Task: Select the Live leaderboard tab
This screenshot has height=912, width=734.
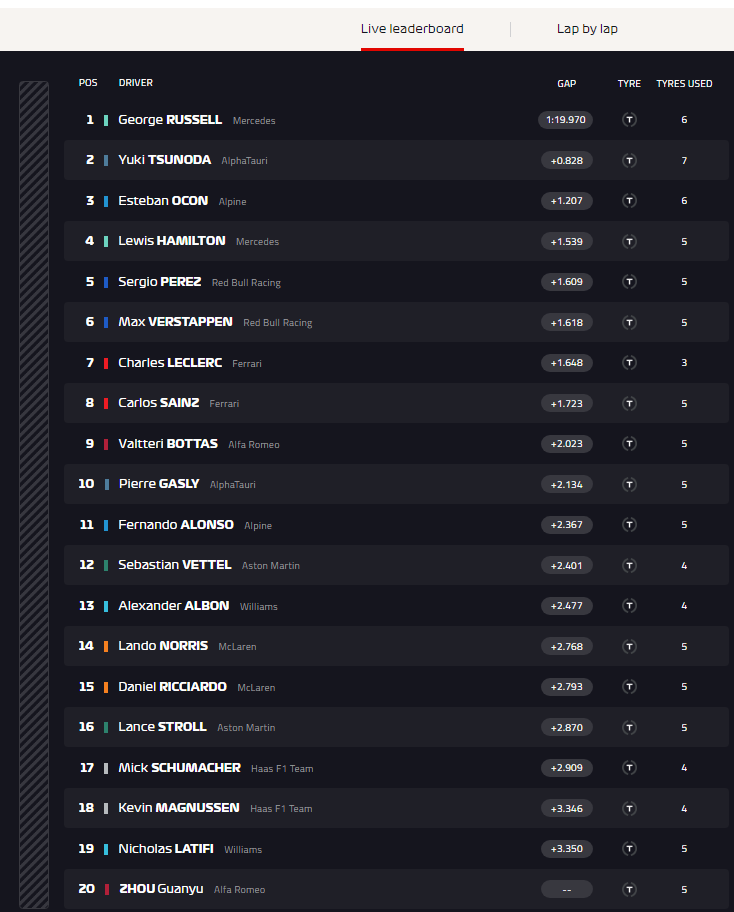Action: click(412, 28)
